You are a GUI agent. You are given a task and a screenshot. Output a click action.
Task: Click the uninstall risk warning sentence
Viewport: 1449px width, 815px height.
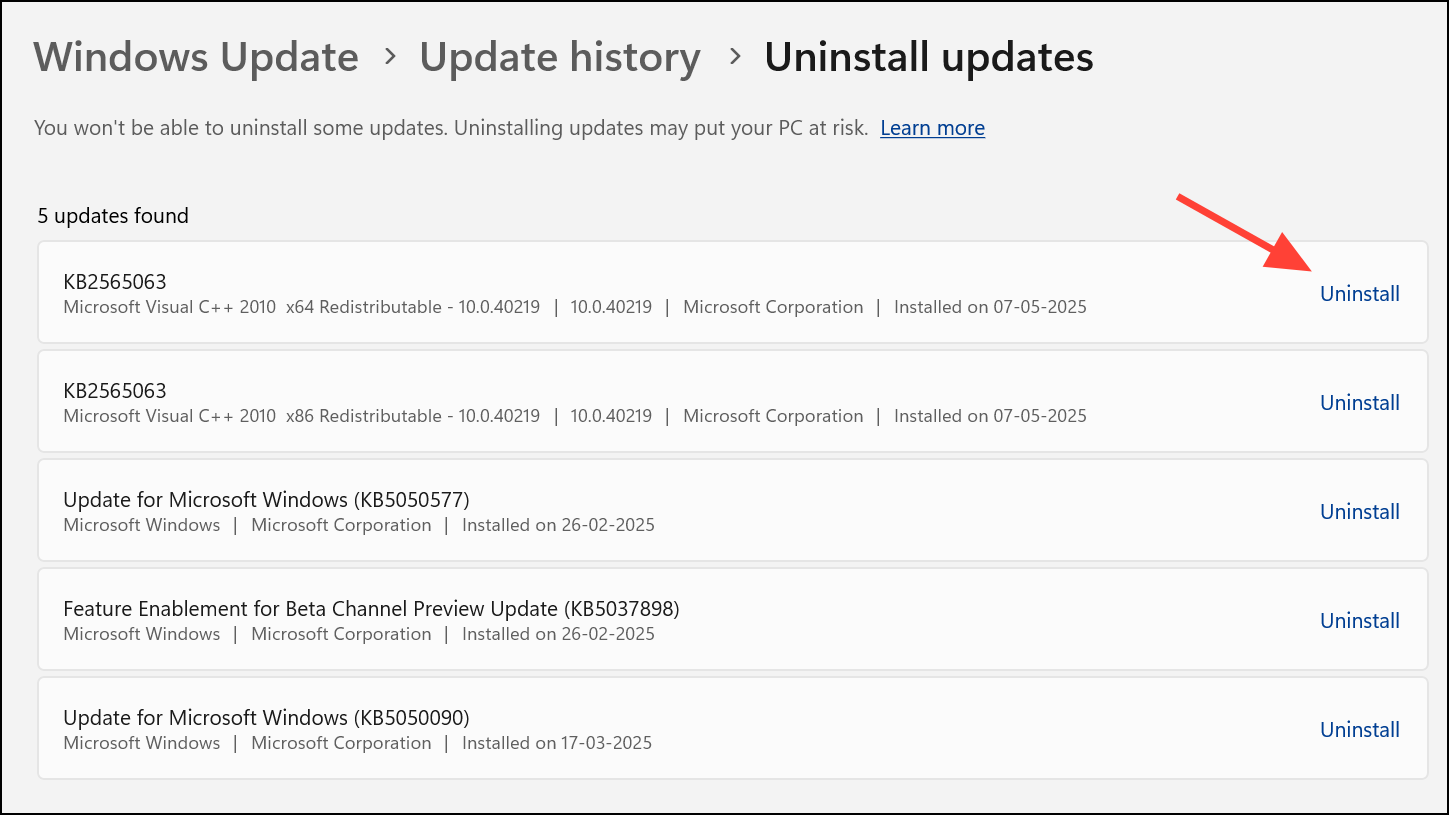(x=451, y=128)
